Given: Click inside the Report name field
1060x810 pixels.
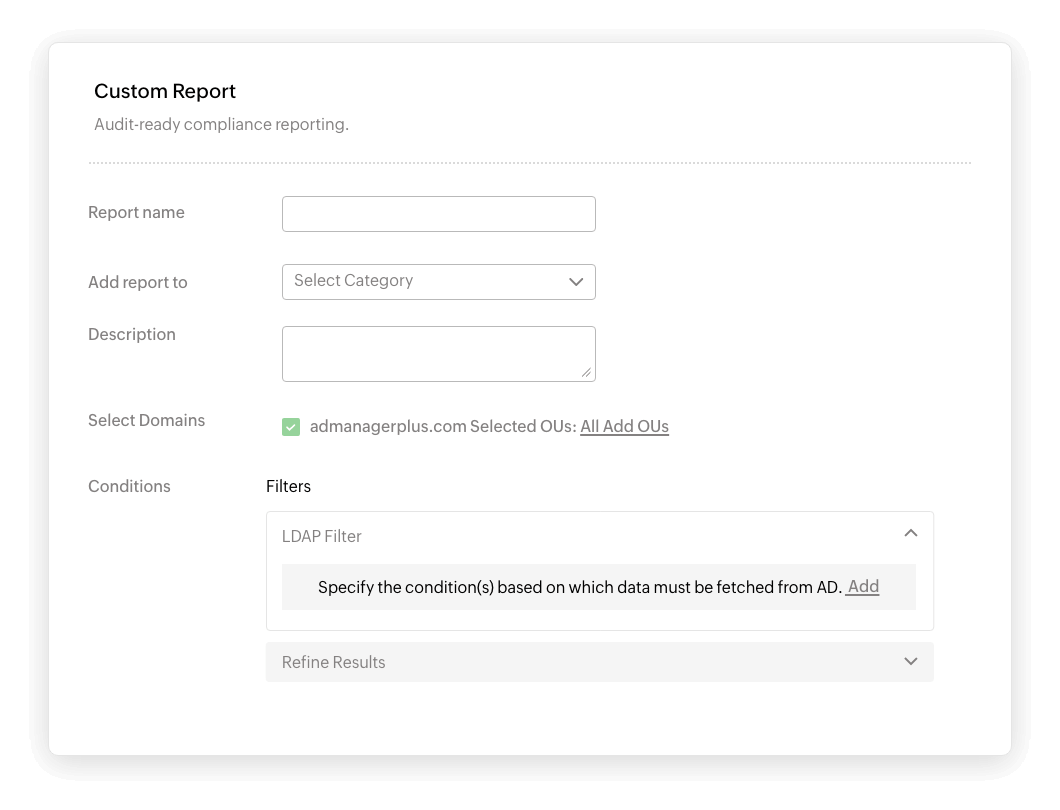Looking at the screenshot, I should coord(438,213).
